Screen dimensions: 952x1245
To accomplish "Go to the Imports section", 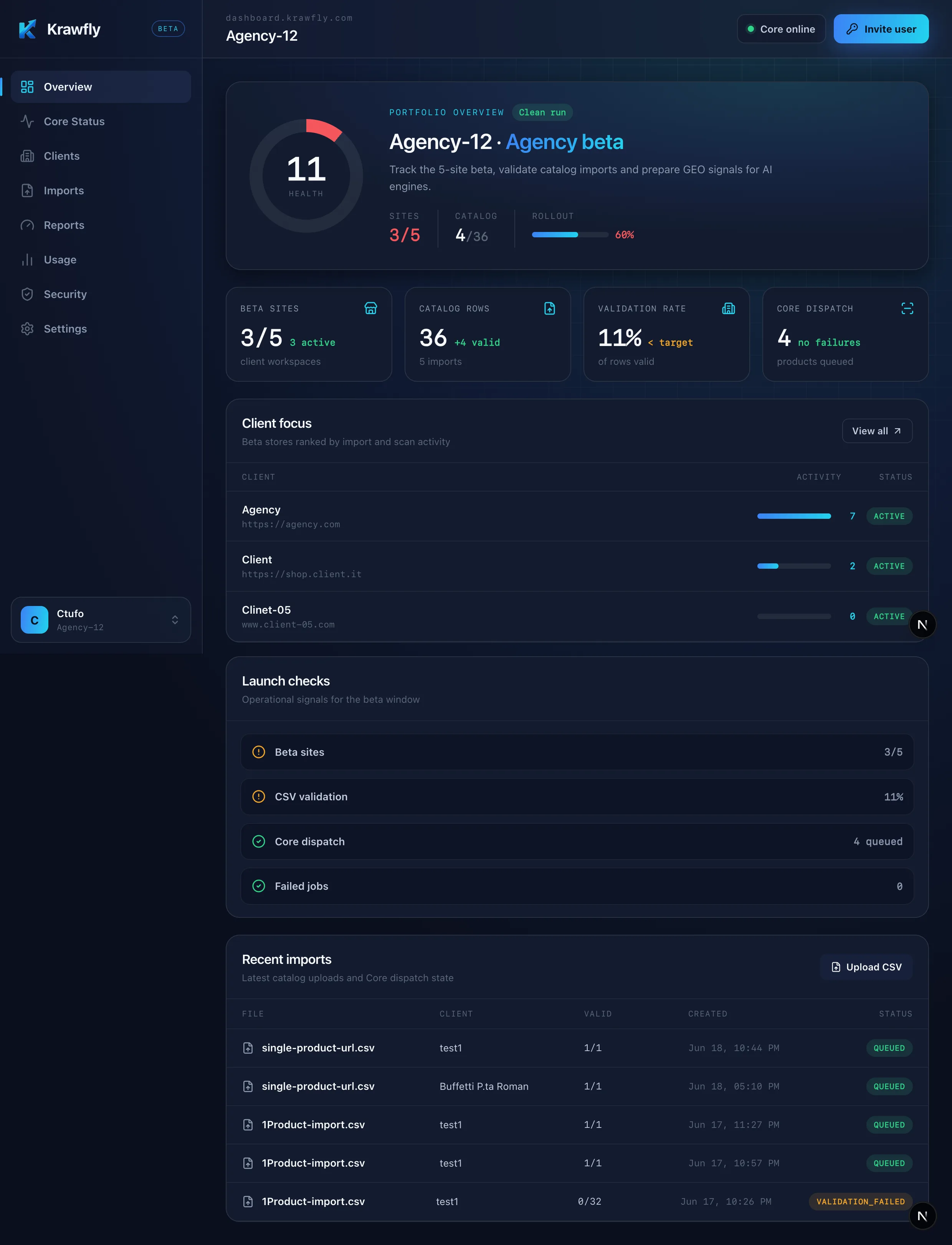I will 101,190.
